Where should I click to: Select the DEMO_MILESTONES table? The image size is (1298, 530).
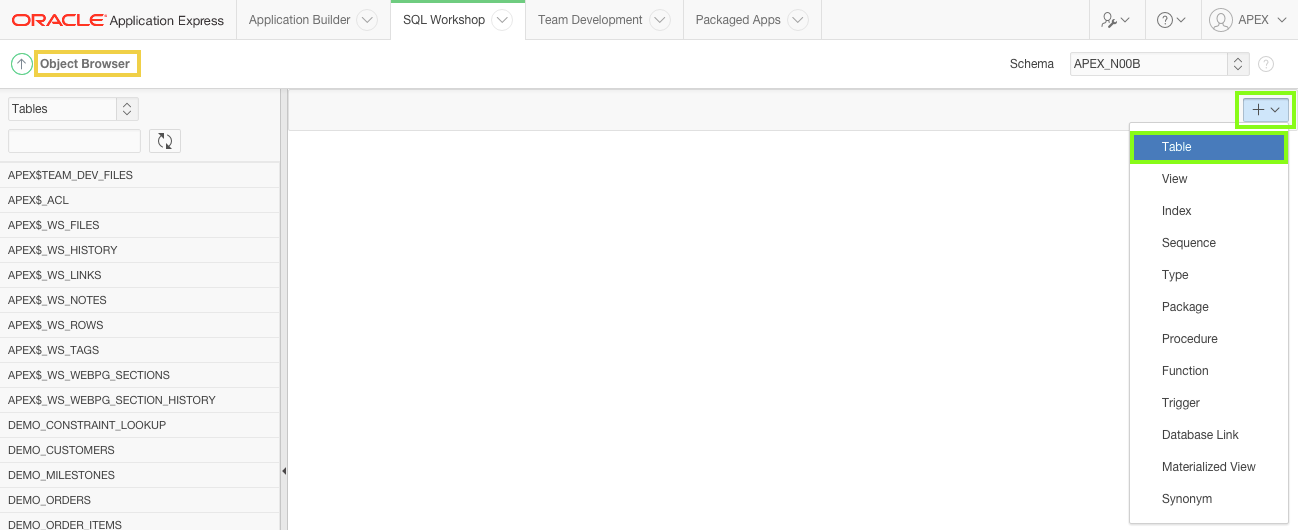pos(140,475)
